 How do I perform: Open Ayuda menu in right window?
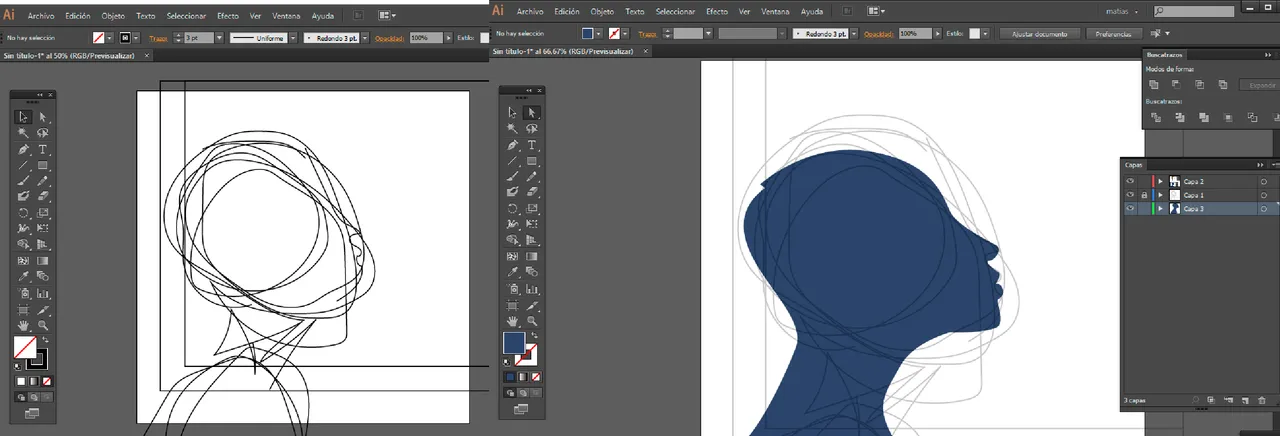[x=812, y=11]
